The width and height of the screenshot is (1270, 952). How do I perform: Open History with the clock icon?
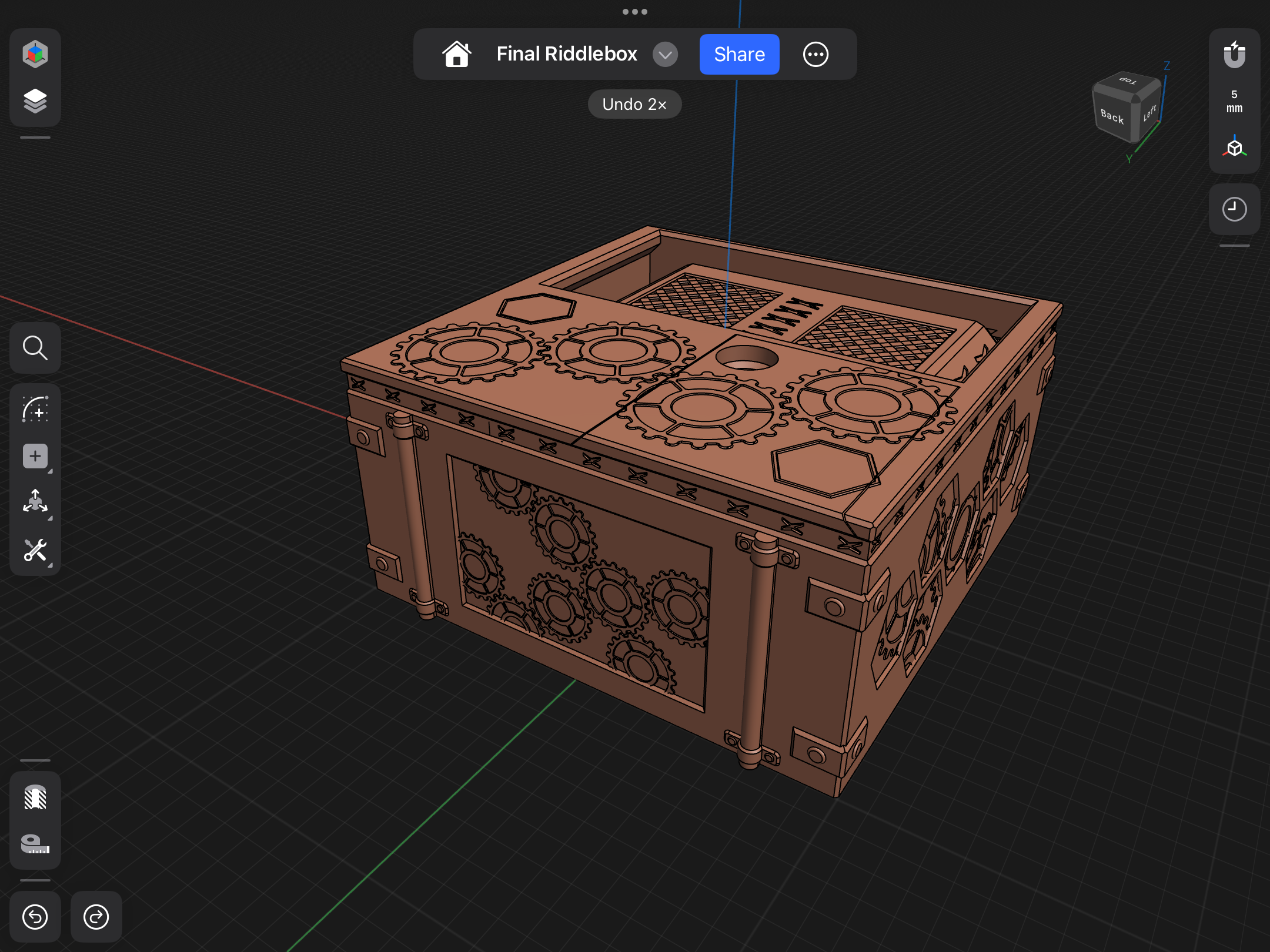[x=1234, y=209]
